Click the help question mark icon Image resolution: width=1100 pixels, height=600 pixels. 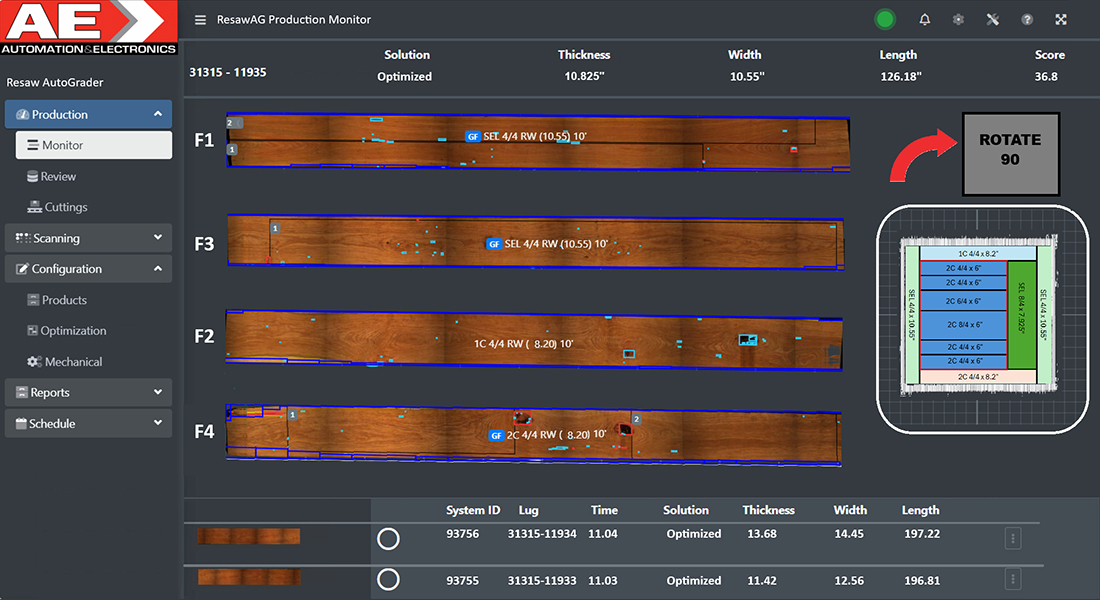pyautogui.click(x=1027, y=20)
